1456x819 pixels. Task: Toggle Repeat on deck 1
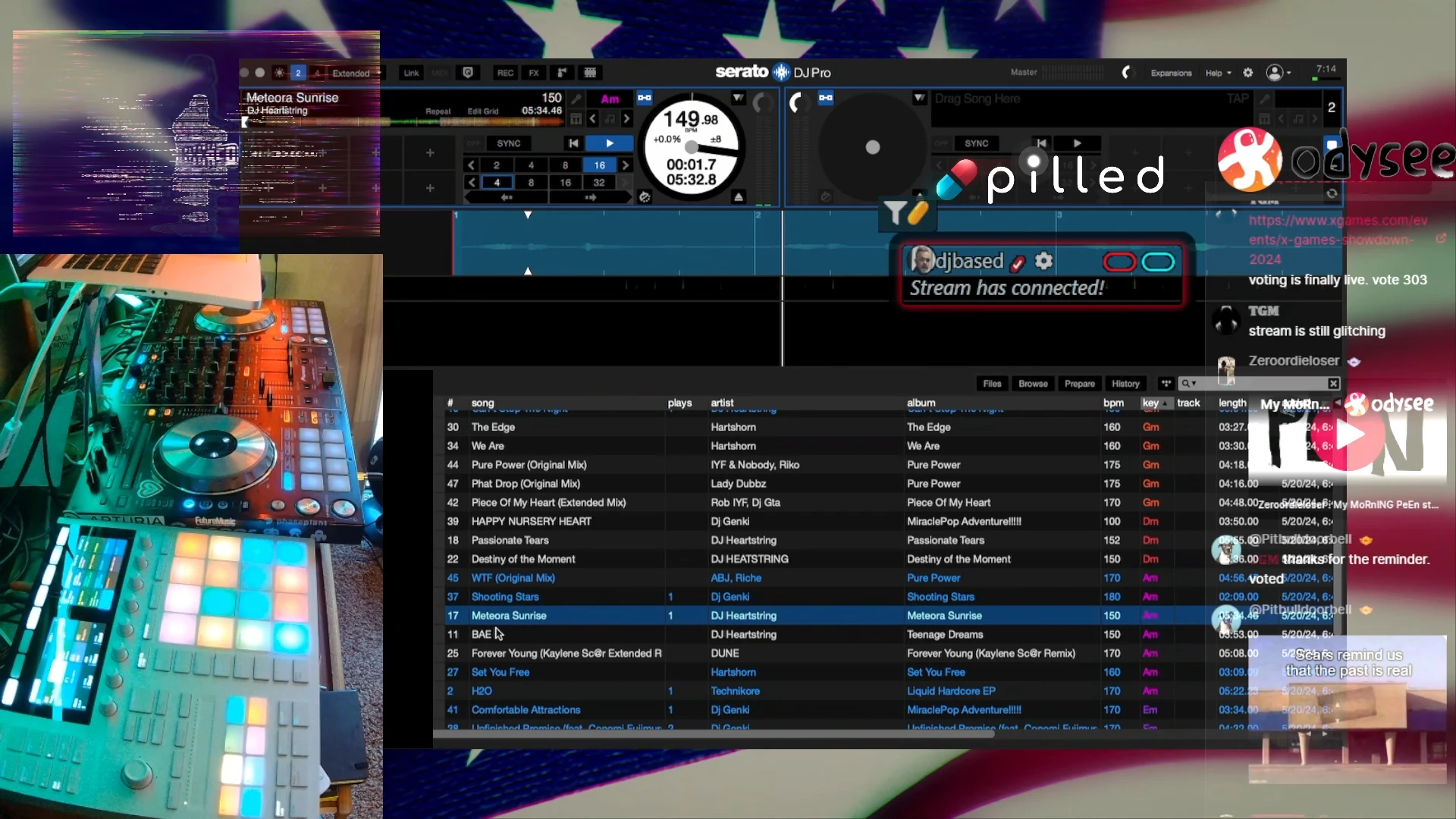438,111
